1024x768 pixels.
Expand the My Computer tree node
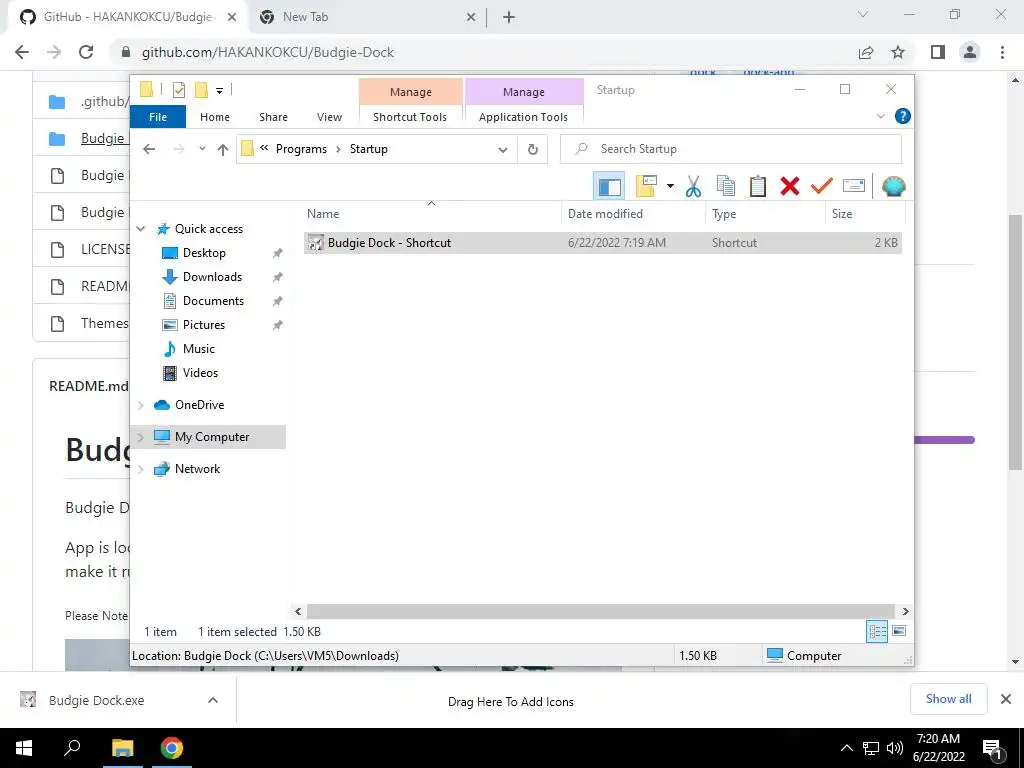(140, 437)
